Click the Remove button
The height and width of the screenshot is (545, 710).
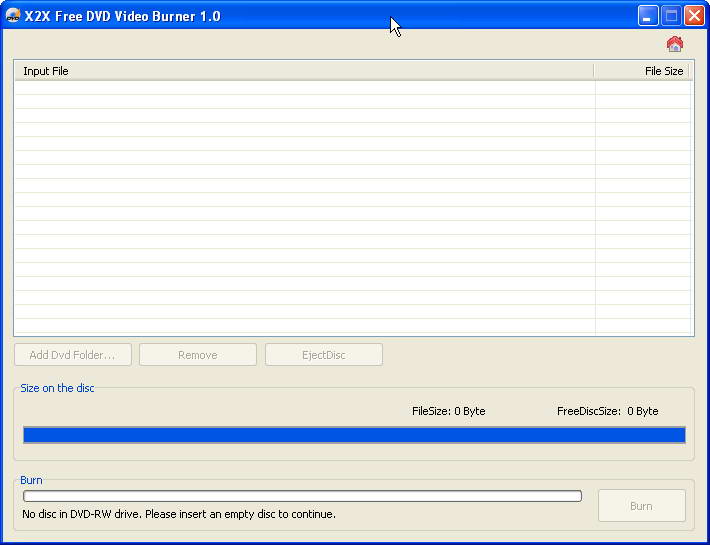[198, 354]
